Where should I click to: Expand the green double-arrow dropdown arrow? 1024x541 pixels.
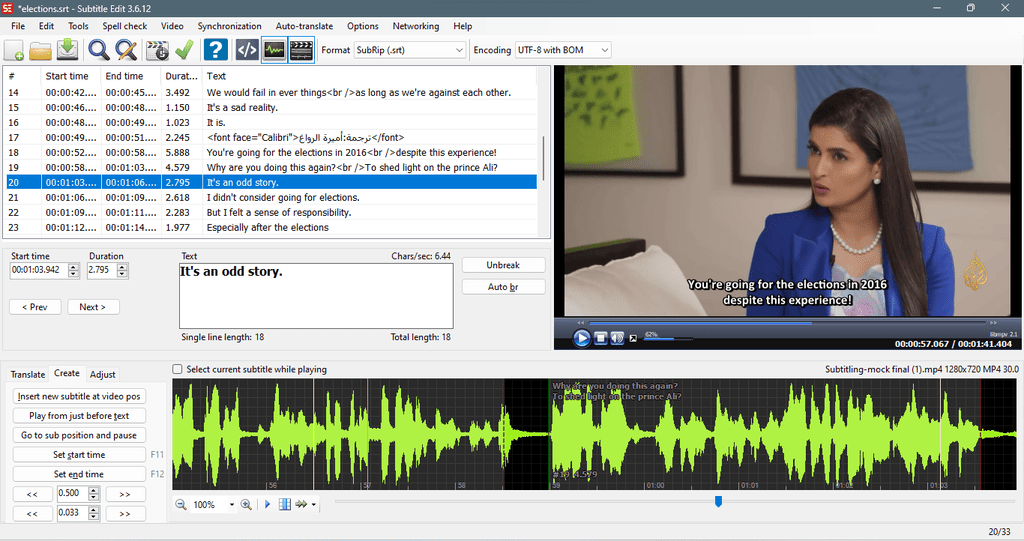pyautogui.click(x=313, y=504)
